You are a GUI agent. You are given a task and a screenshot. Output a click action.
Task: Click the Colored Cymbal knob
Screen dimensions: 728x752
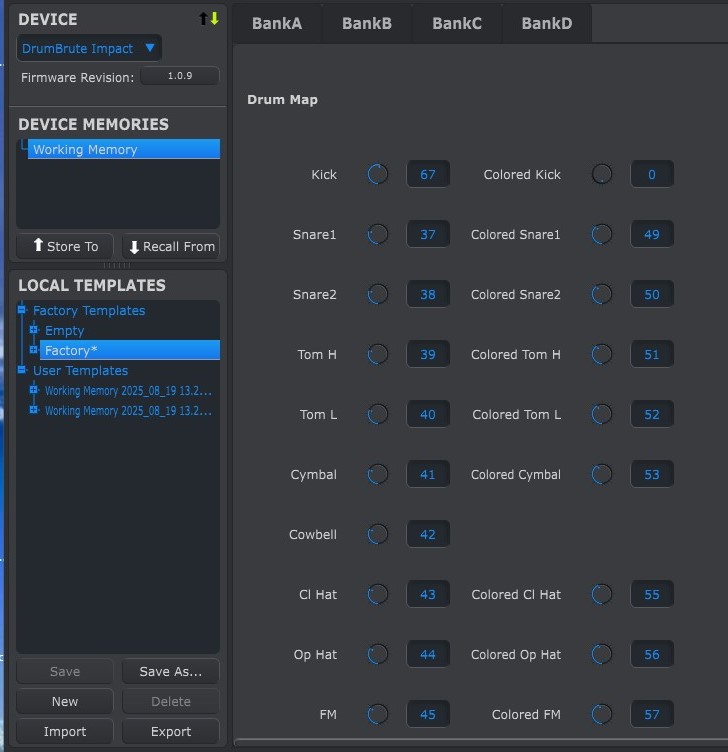click(602, 474)
